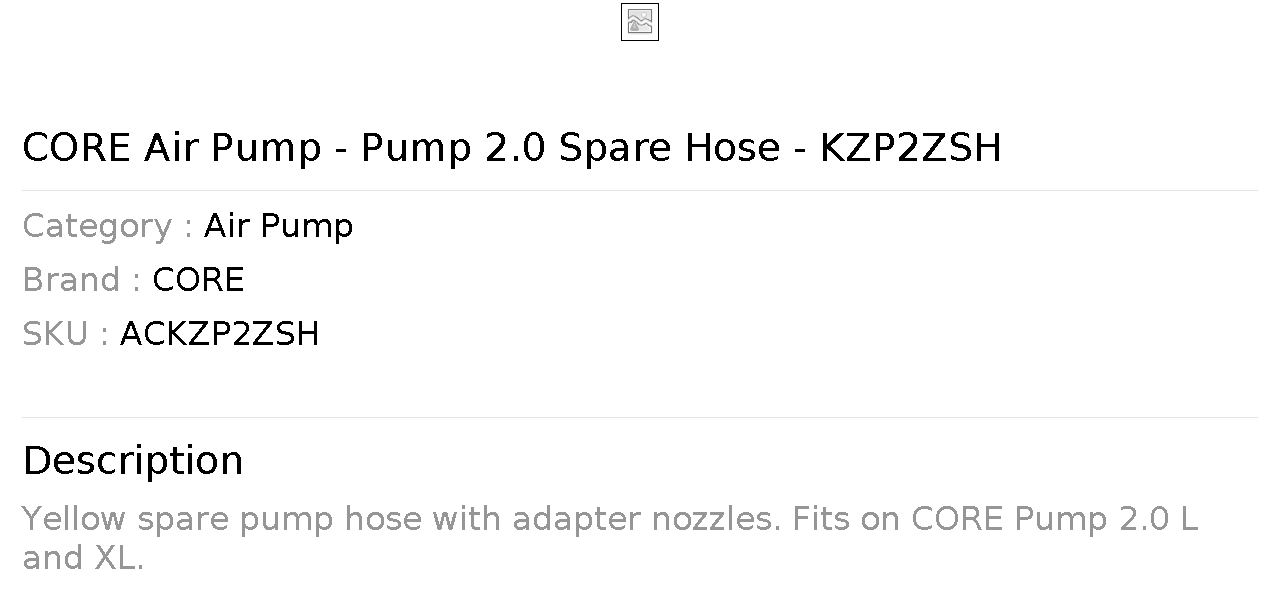
Task: Click 'CORE Air Pump' at title start
Action: pyautogui.click(x=172, y=148)
